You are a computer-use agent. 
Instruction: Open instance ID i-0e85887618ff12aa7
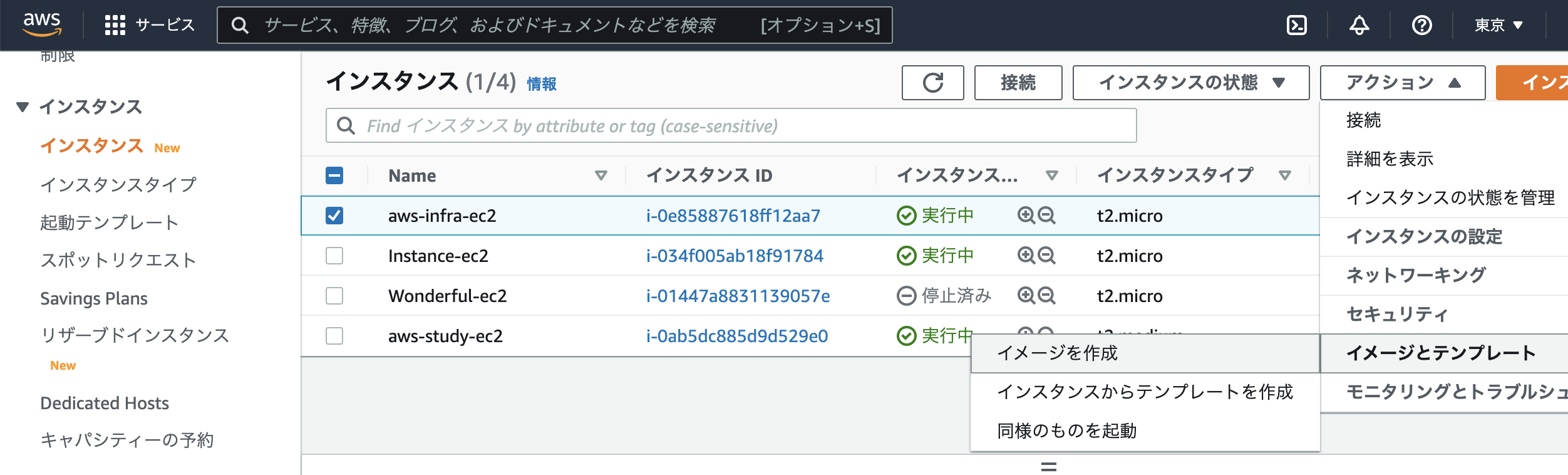point(733,216)
